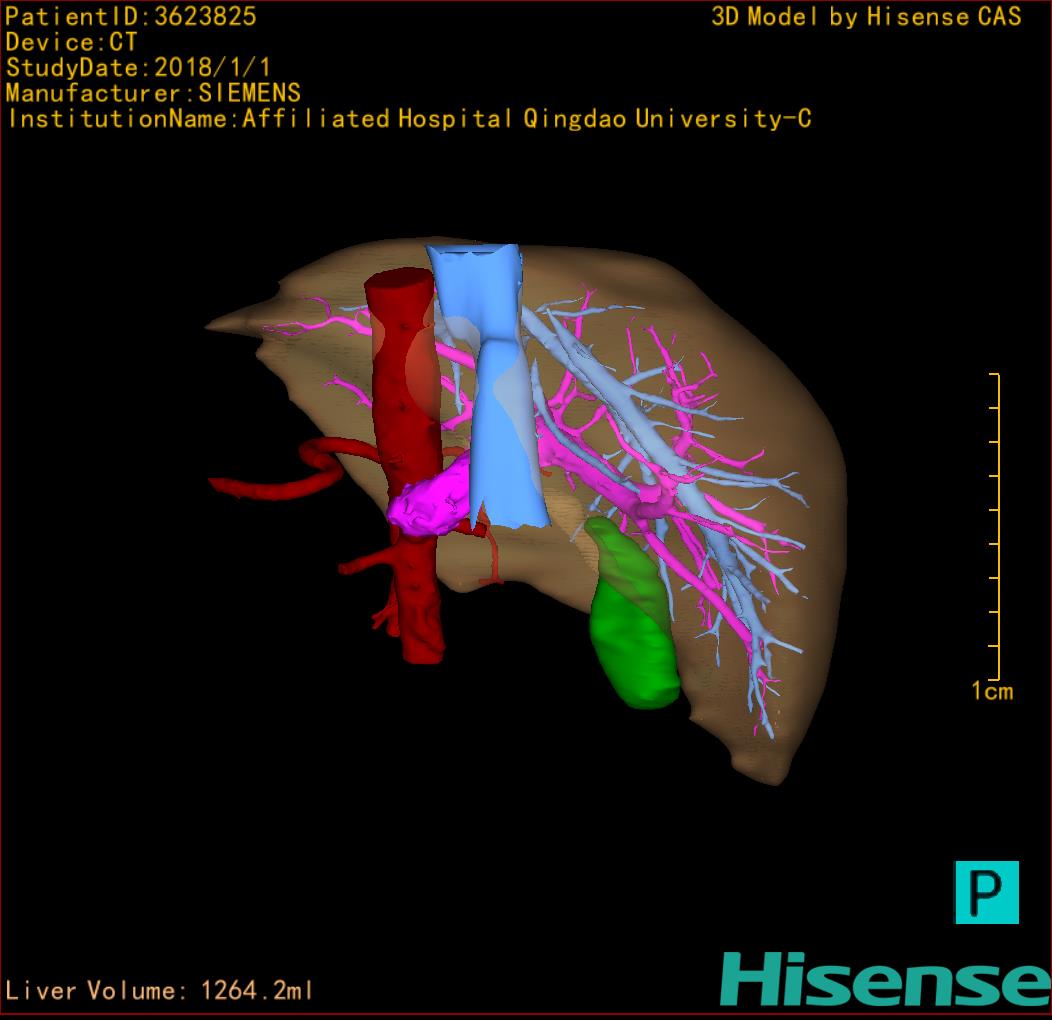The width and height of the screenshot is (1052, 1020).
Task: Click the 3D Model by Hisense CAS caption
Action: click(866, 16)
